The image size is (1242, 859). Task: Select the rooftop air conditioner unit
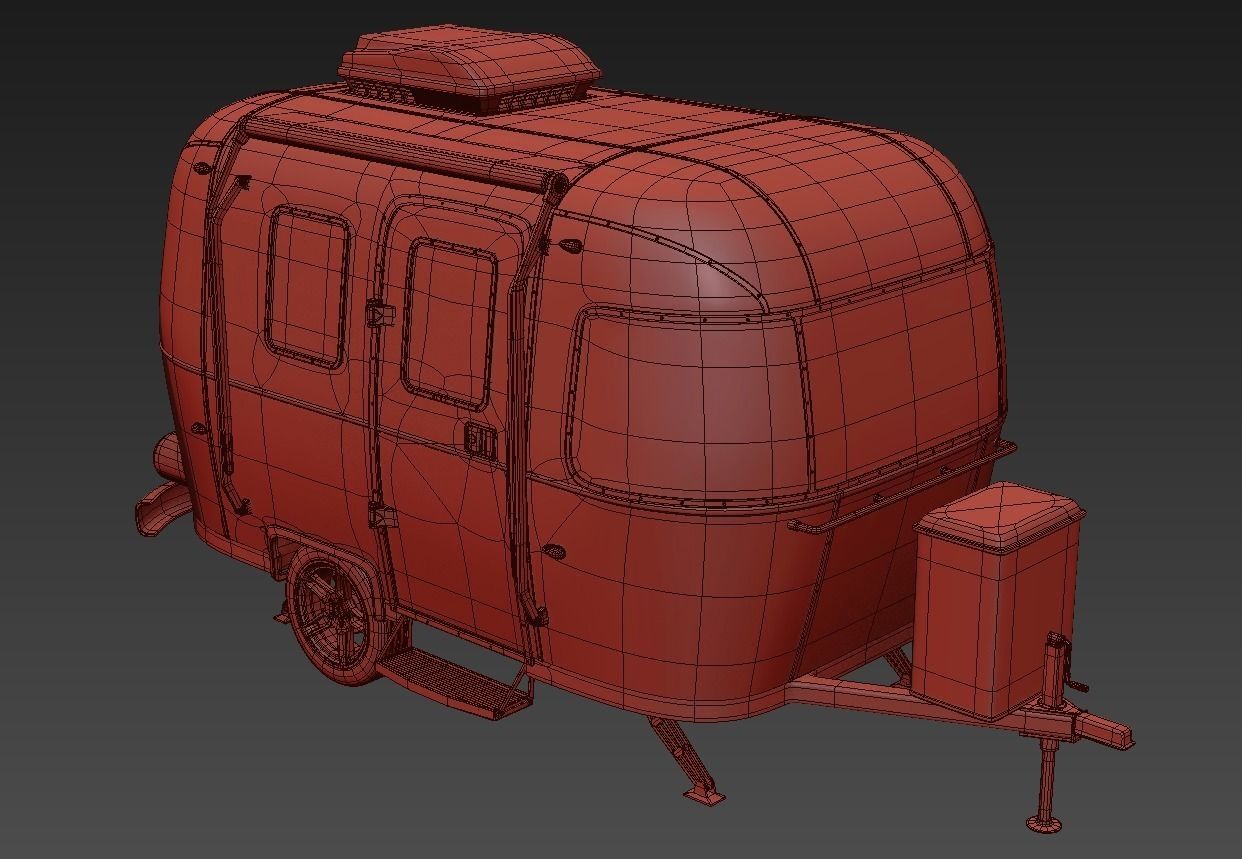pos(470,70)
